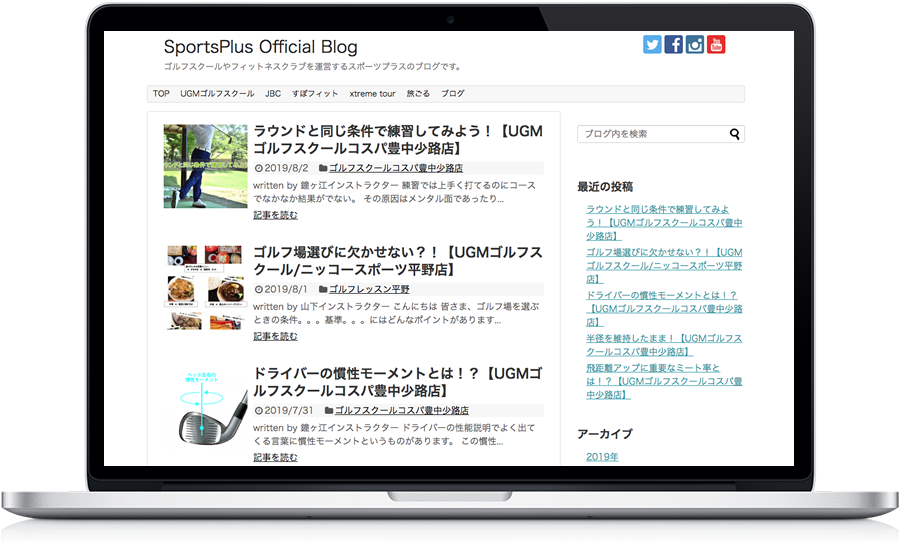This screenshot has height=548, width=900.
Task: Click the SportsPlus Official Blog title
Action: click(261, 46)
